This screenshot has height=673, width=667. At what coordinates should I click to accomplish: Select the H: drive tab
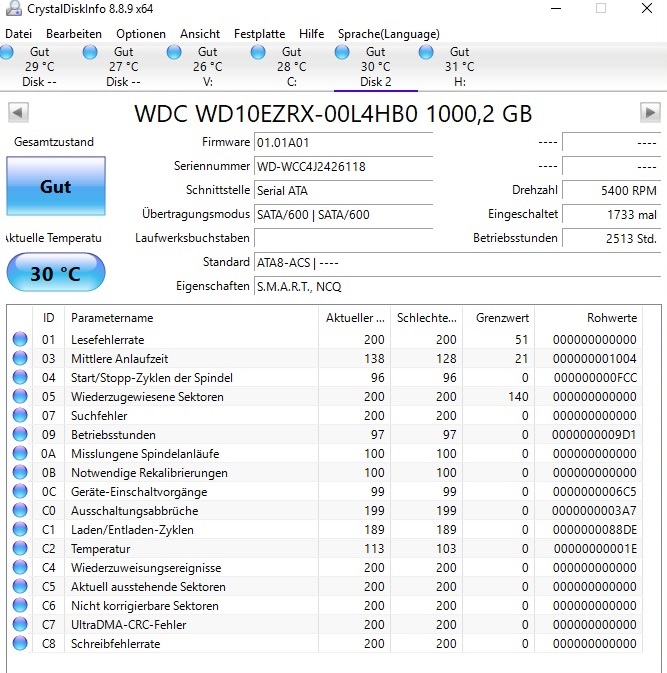(x=459, y=67)
